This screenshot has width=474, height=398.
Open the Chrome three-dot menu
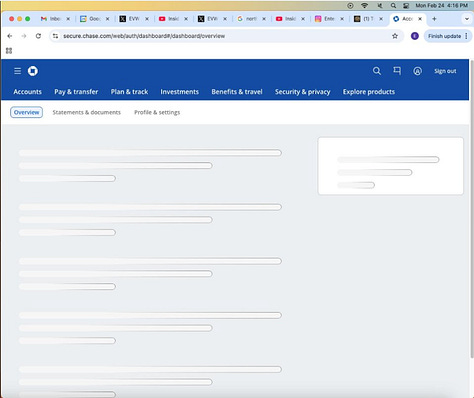(x=466, y=36)
